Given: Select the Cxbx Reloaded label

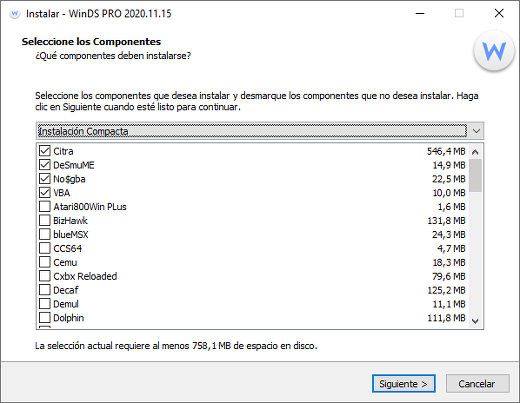Looking at the screenshot, I should click(x=85, y=276).
